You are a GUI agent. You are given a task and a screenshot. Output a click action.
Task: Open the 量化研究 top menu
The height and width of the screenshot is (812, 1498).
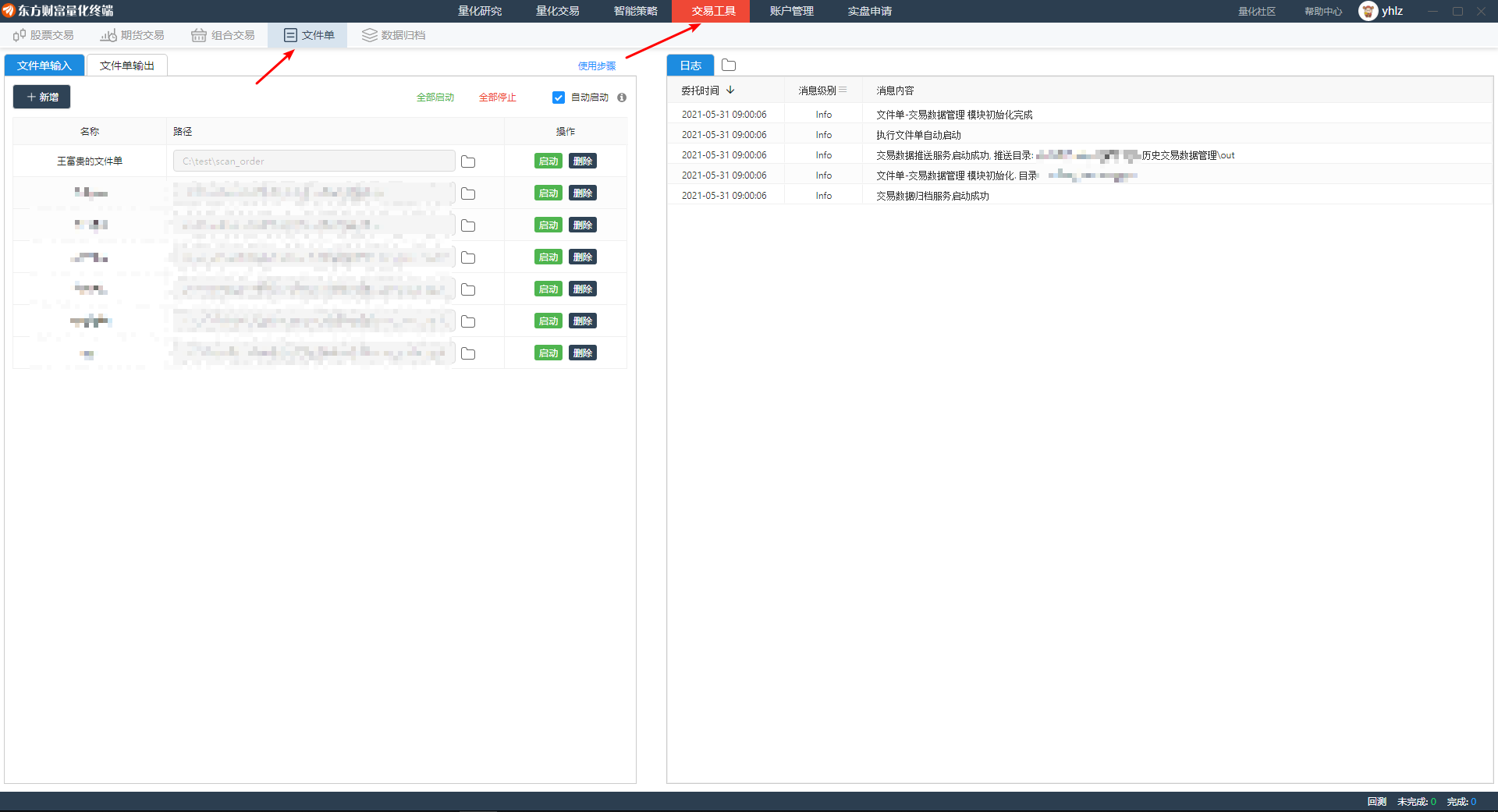480,11
